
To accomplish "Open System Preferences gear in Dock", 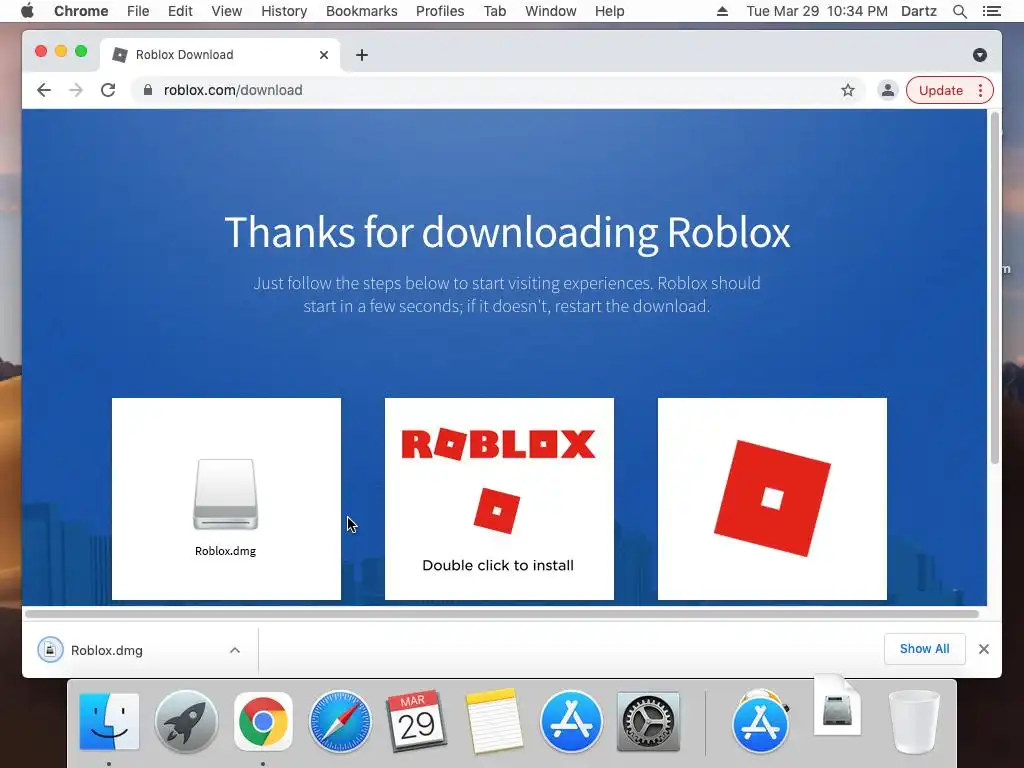I will (648, 722).
